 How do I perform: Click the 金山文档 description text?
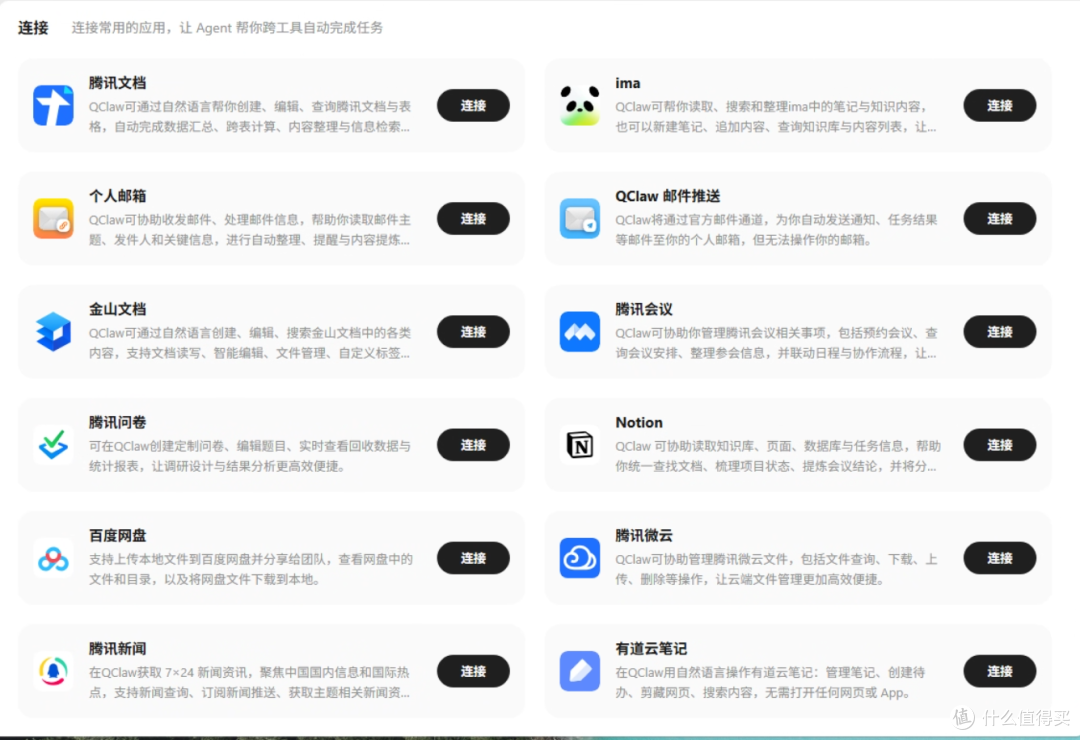pyautogui.click(x=249, y=342)
